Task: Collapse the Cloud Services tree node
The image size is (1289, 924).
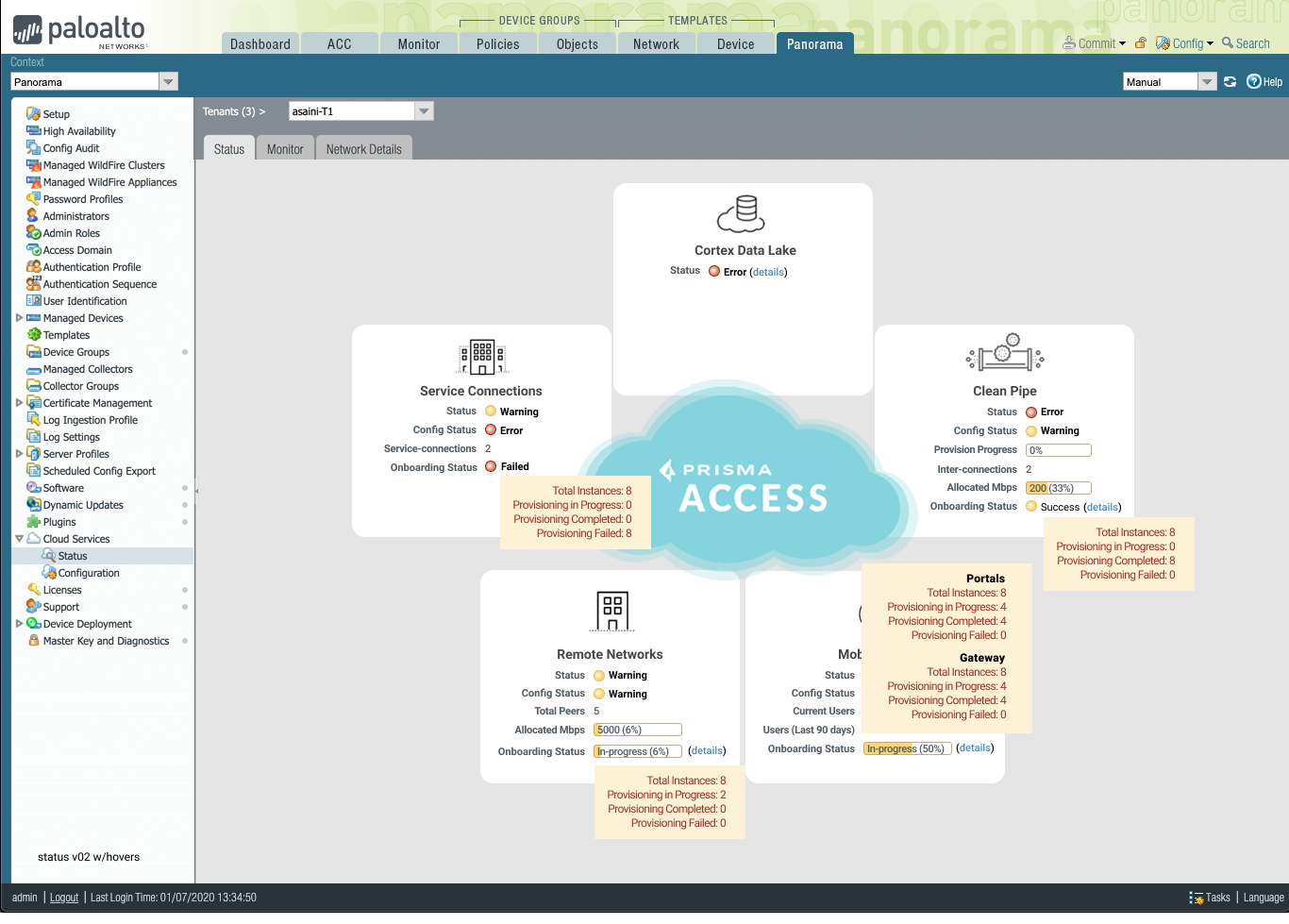Action: tap(19, 539)
